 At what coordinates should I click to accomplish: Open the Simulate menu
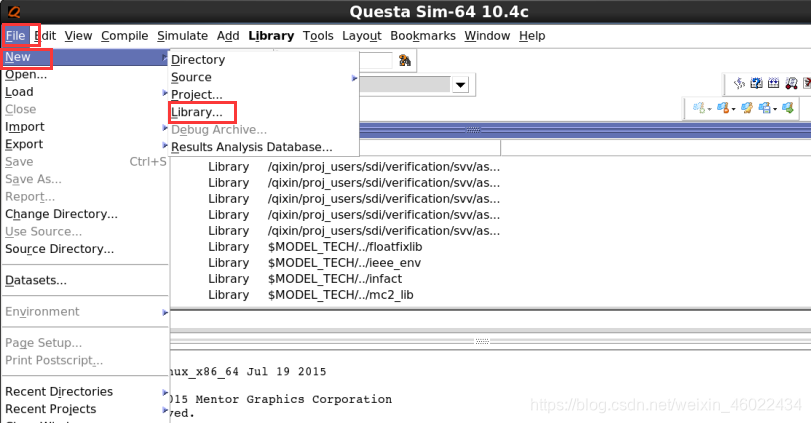point(183,36)
